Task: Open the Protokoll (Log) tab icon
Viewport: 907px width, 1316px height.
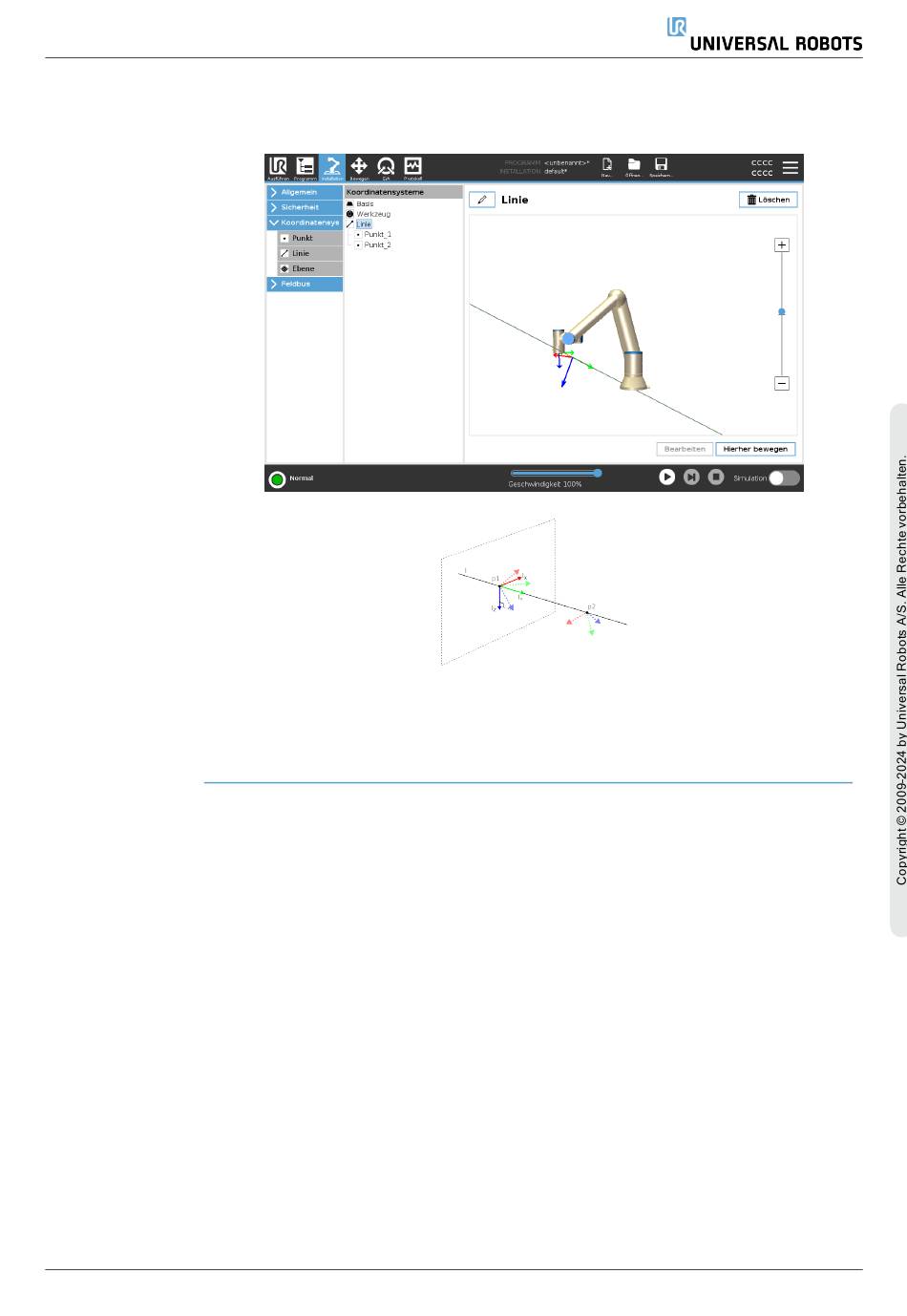Action: point(412,167)
